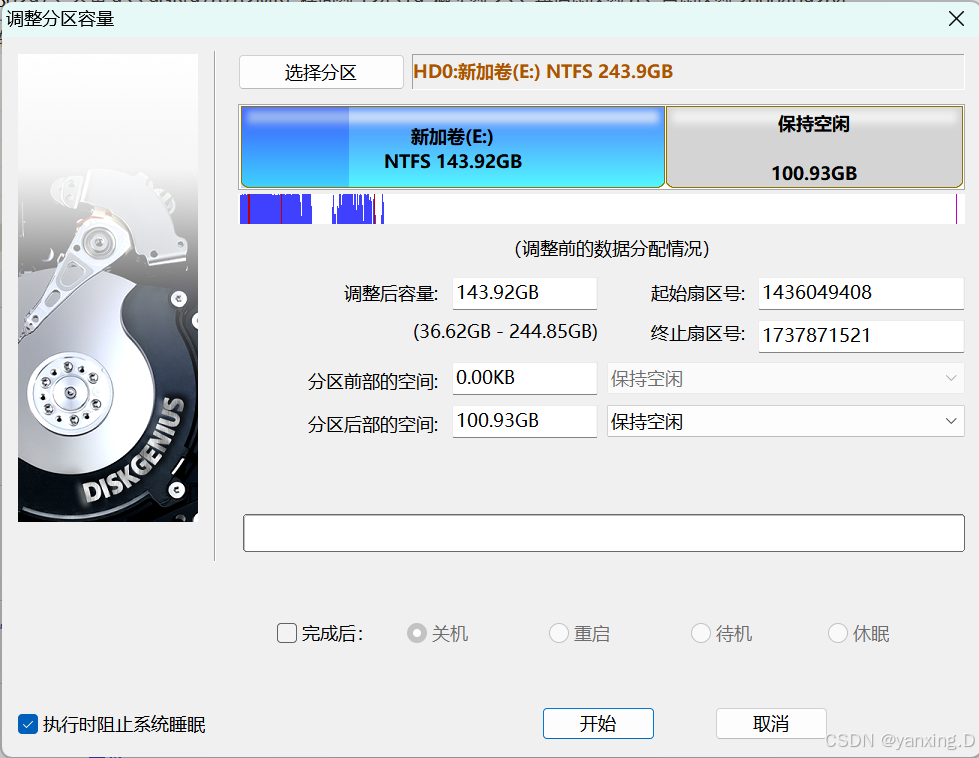Screen dimensions: 979x758
Task: Choose 重启 restart after completion
Action: 558,633
